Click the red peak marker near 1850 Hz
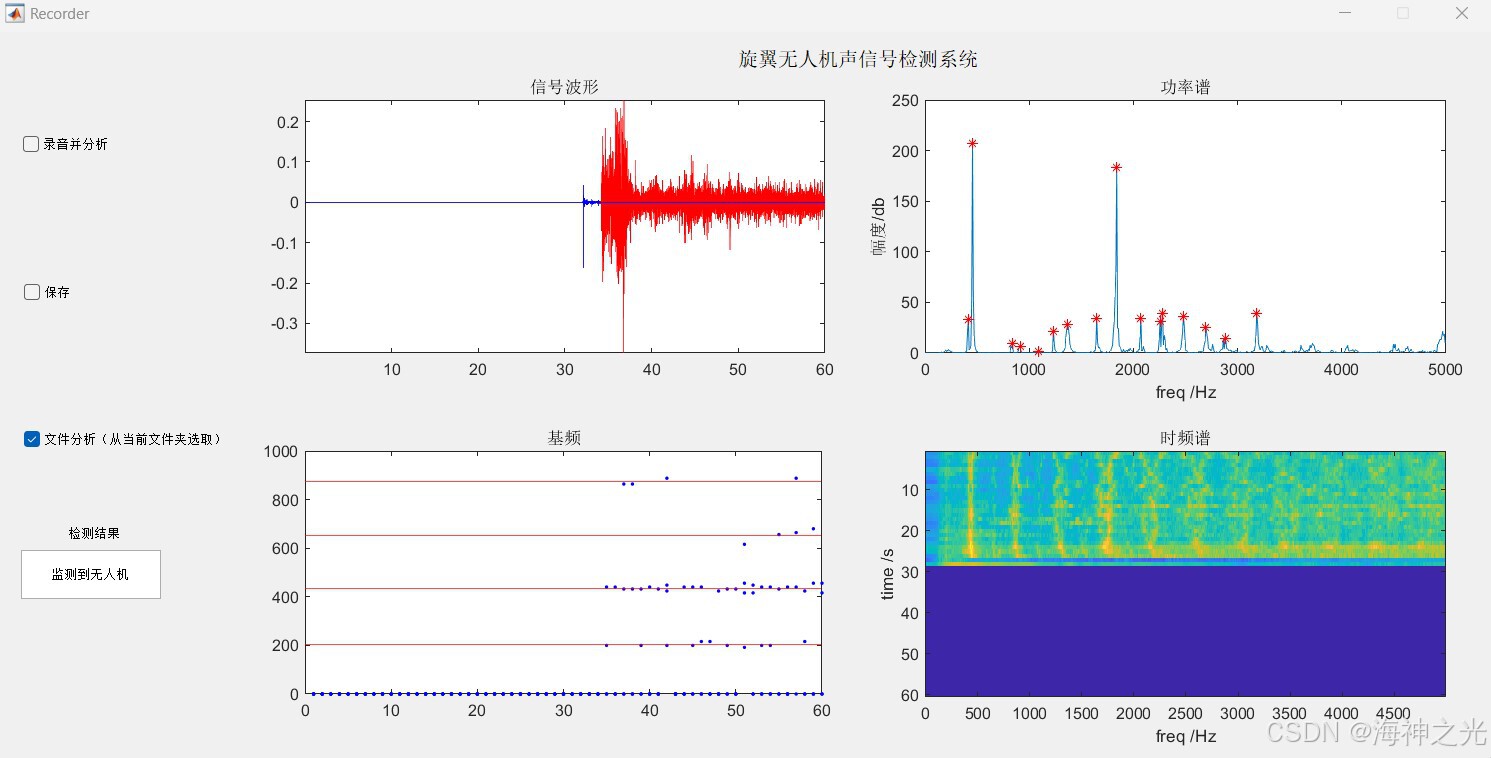This screenshot has height=758, width=1491. pos(1116,168)
